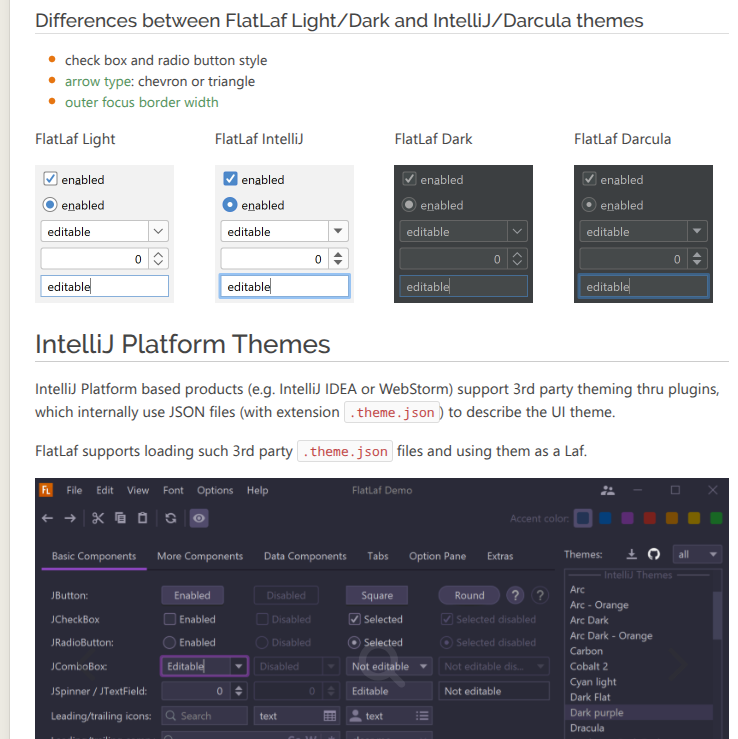Click the users icon in the title bar

point(607,491)
